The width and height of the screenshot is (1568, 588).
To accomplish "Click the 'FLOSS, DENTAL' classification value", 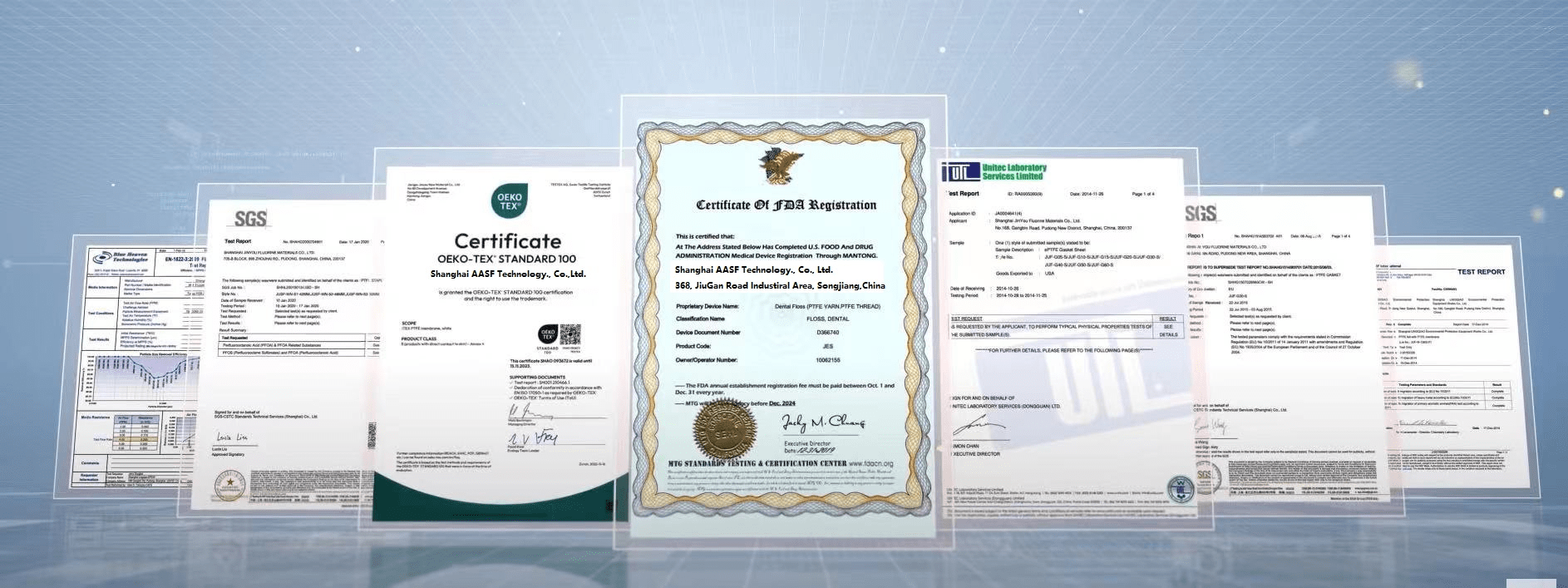I will pyautogui.click(x=827, y=319).
